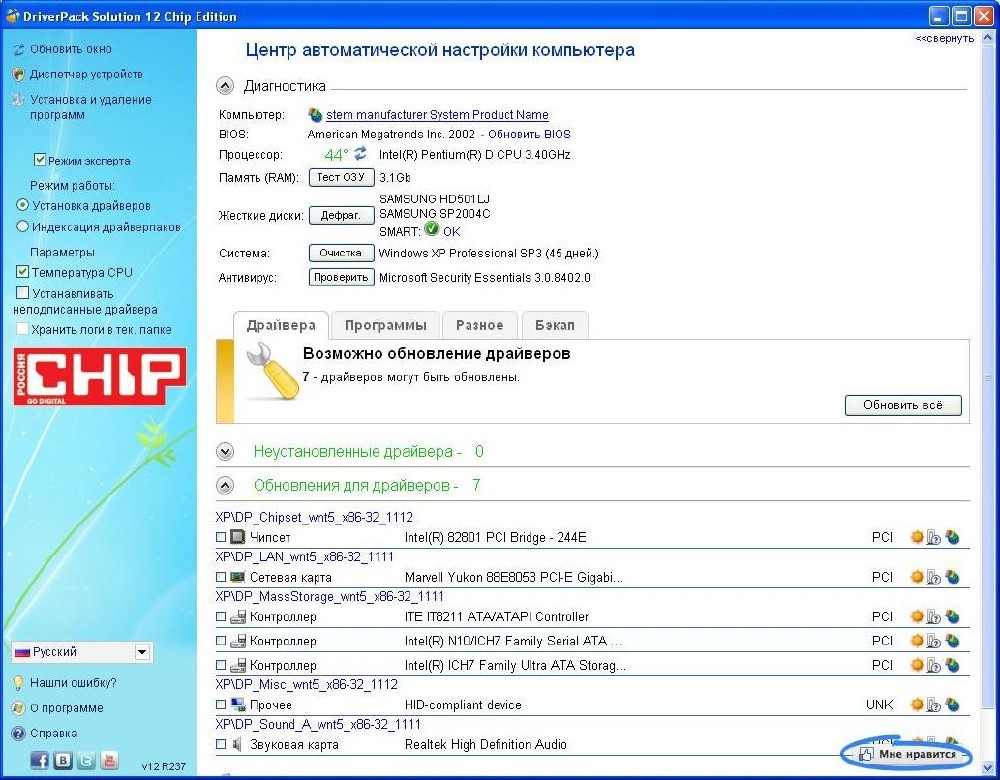Click orange gear icon for Сетевая карта row
This screenshot has height=780, width=1000.
(917, 577)
